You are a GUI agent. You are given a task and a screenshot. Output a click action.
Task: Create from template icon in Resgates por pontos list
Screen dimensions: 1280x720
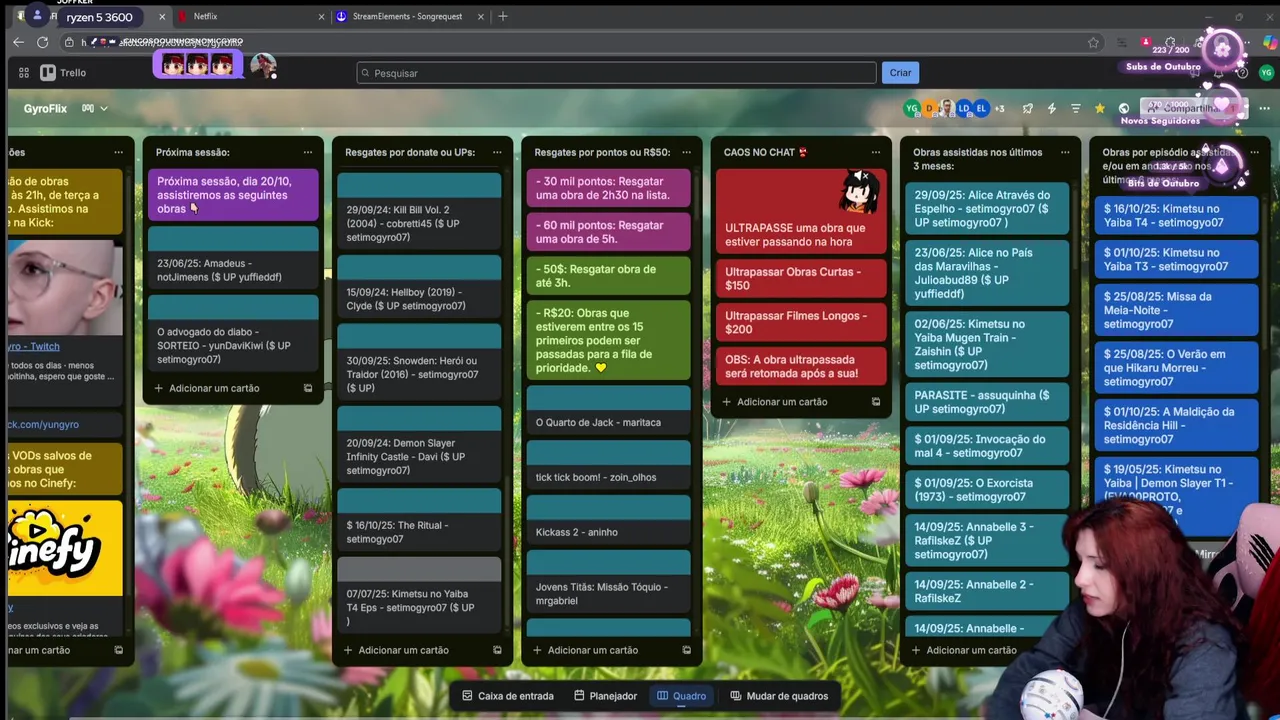tap(686, 650)
